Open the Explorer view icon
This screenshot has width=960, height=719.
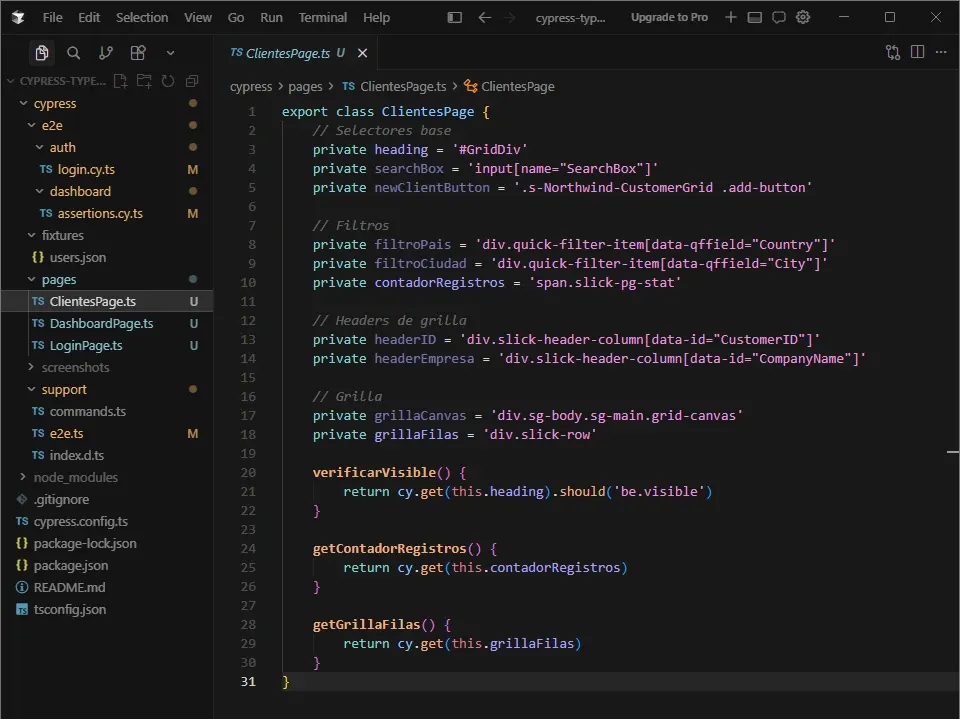point(42,53)
